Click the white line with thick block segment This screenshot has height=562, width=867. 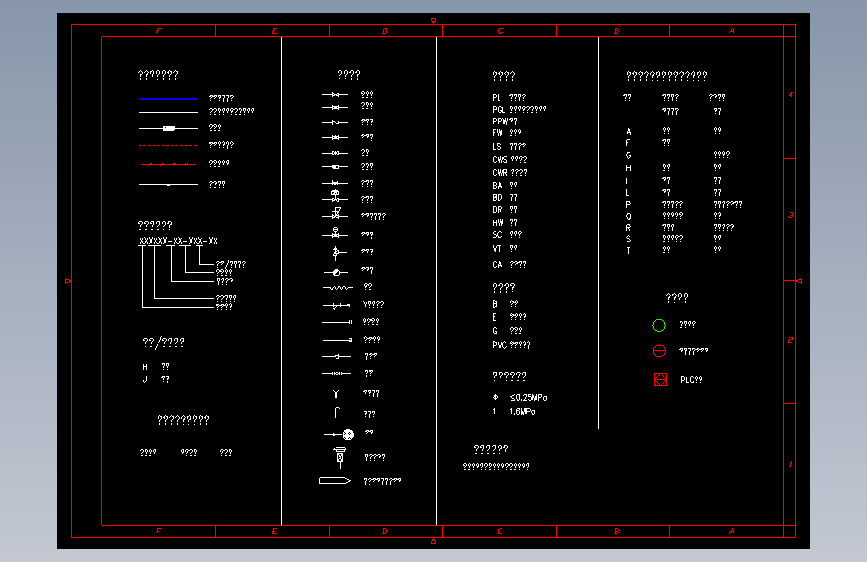coord(168,128)
